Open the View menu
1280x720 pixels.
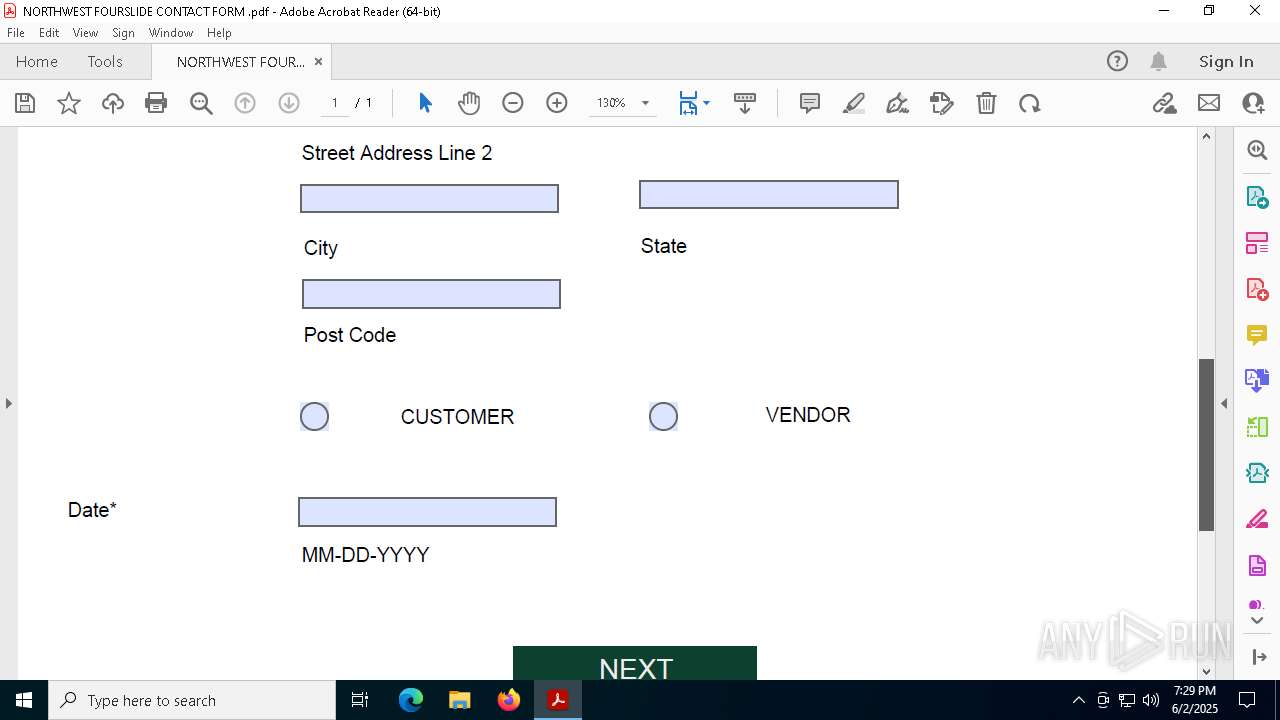(85, 33)
